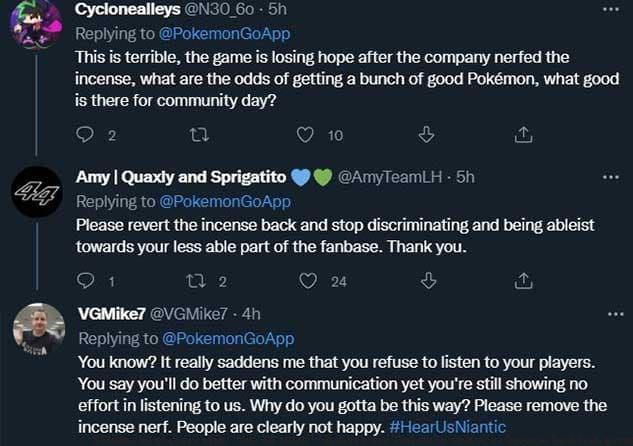Download Cyclonealleys' tweet via arrow icon
The width and height of the screenshot is (633, 446).
[x=424, y=135]
